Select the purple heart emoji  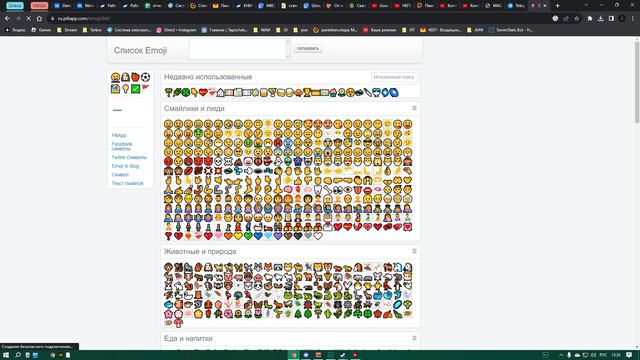point(278,236)
